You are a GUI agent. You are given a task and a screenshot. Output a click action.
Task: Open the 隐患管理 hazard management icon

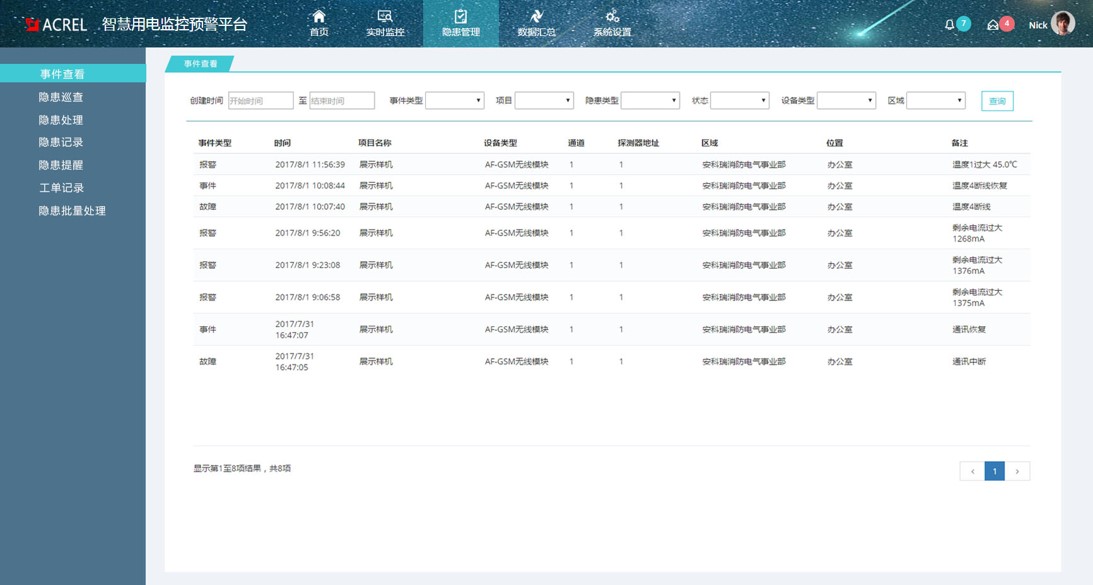pos(460,22)
